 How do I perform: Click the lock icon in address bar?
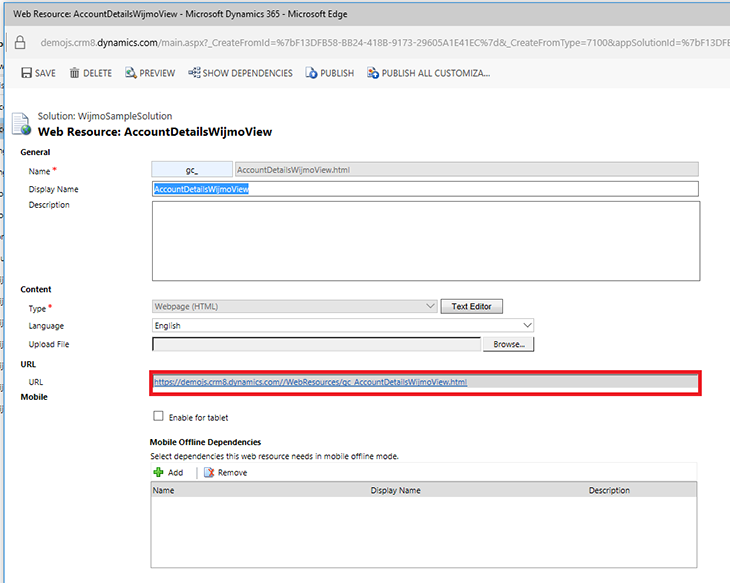(20, 42)
